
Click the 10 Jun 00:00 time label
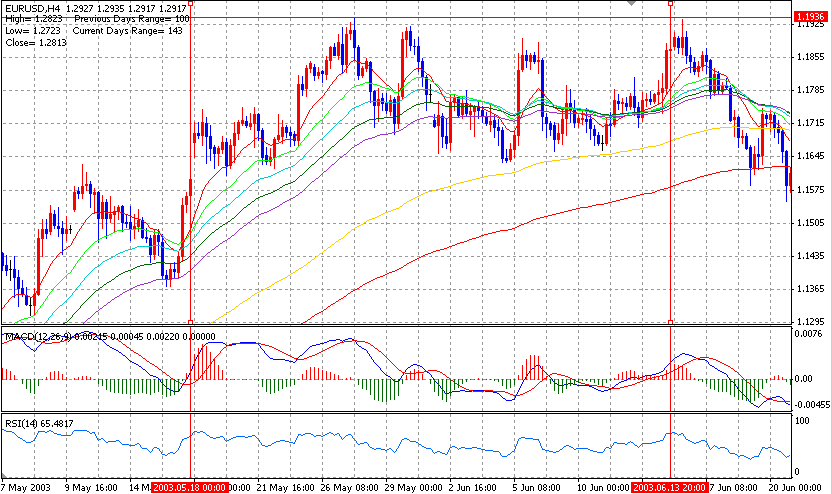(603, 488)
